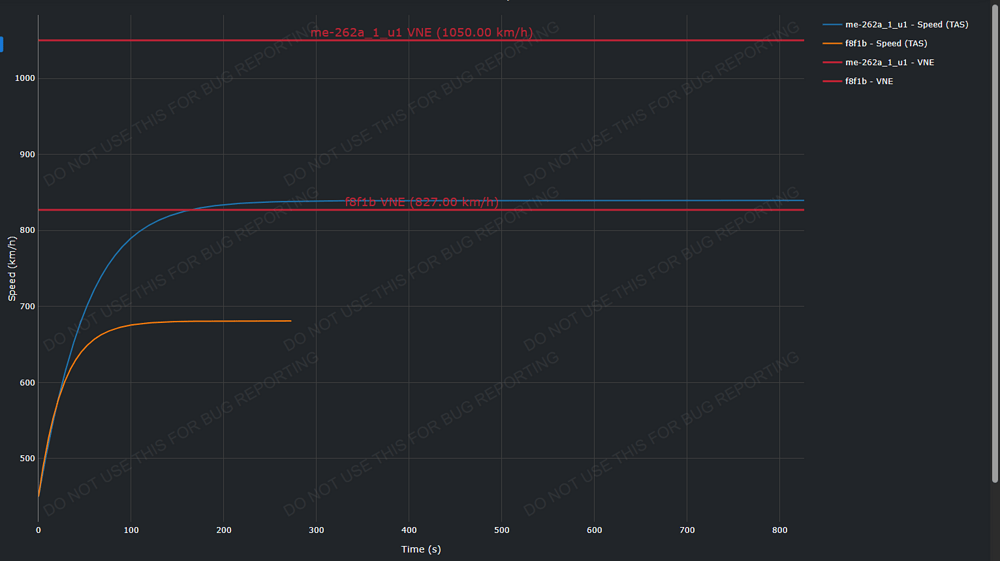Click the me-262a_1_u1 VNE (1050.00 km/h) annotation

422,33
